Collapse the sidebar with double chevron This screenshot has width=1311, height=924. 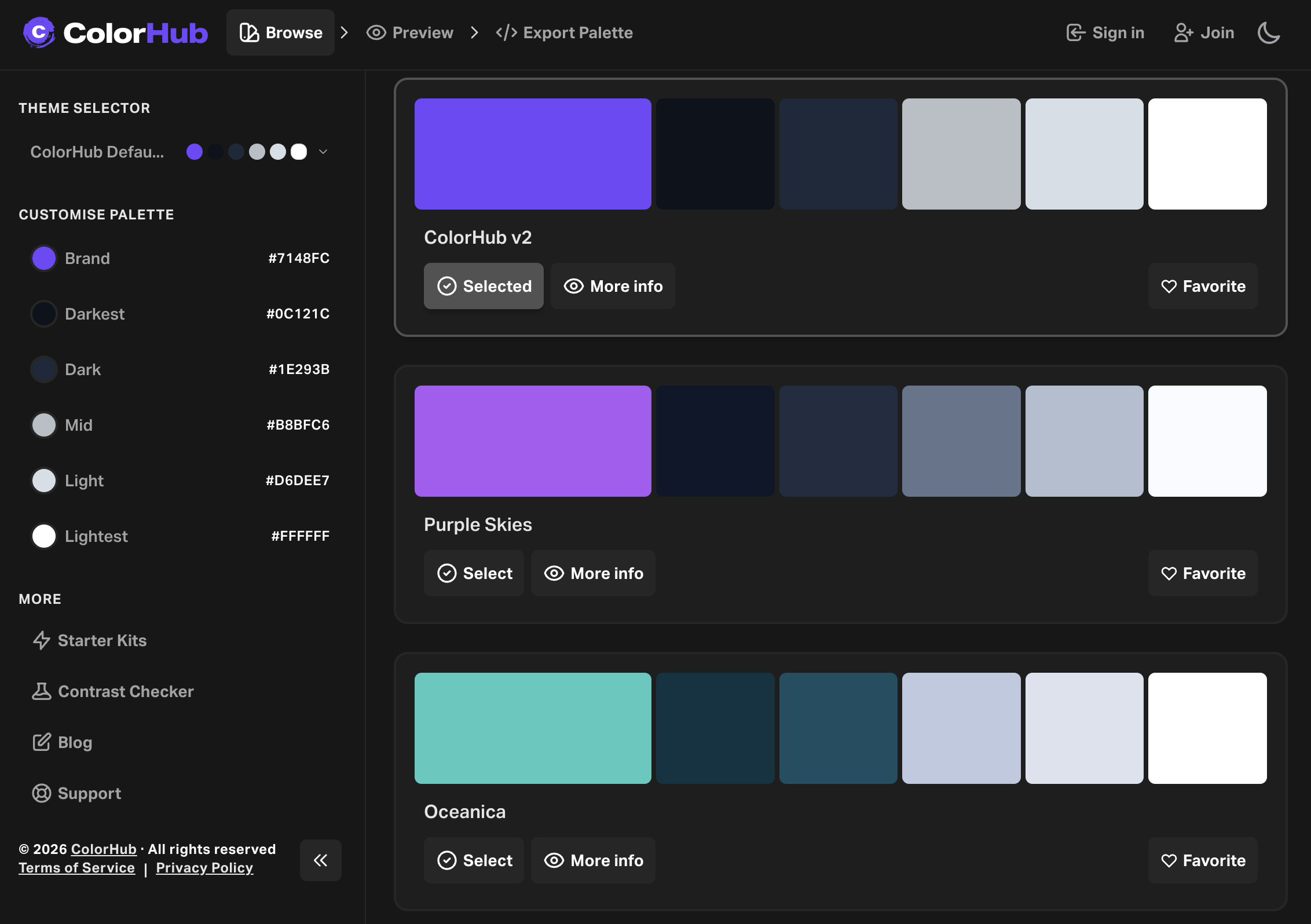tap(321, 860)
